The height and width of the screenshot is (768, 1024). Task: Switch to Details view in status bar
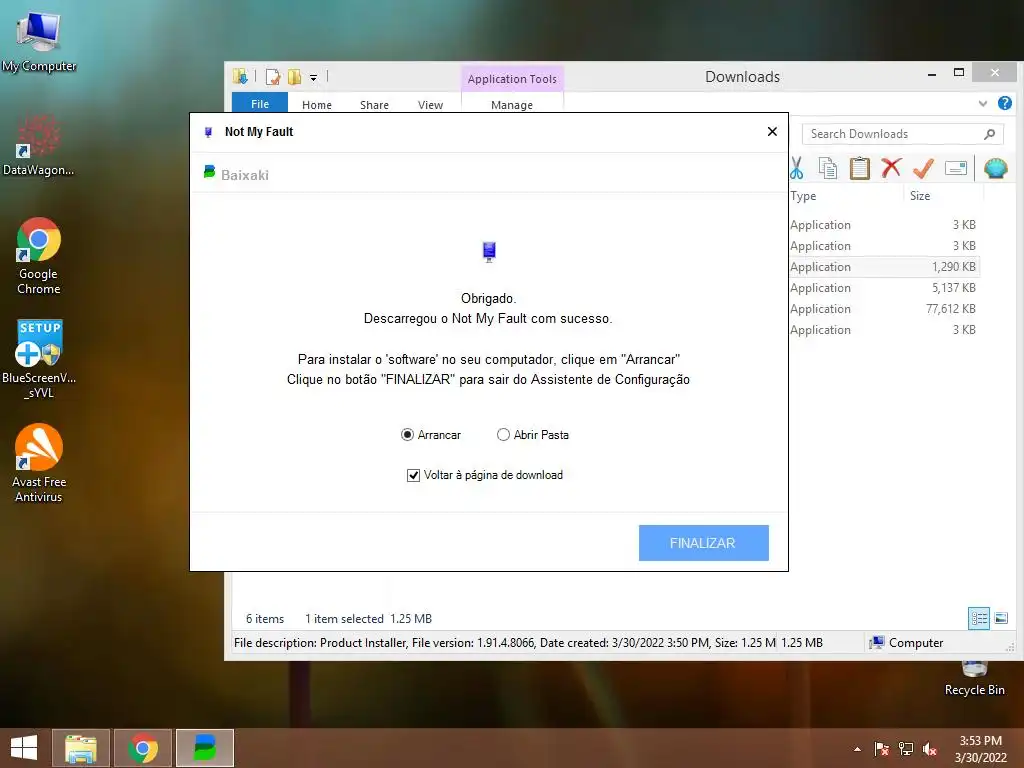979,618
